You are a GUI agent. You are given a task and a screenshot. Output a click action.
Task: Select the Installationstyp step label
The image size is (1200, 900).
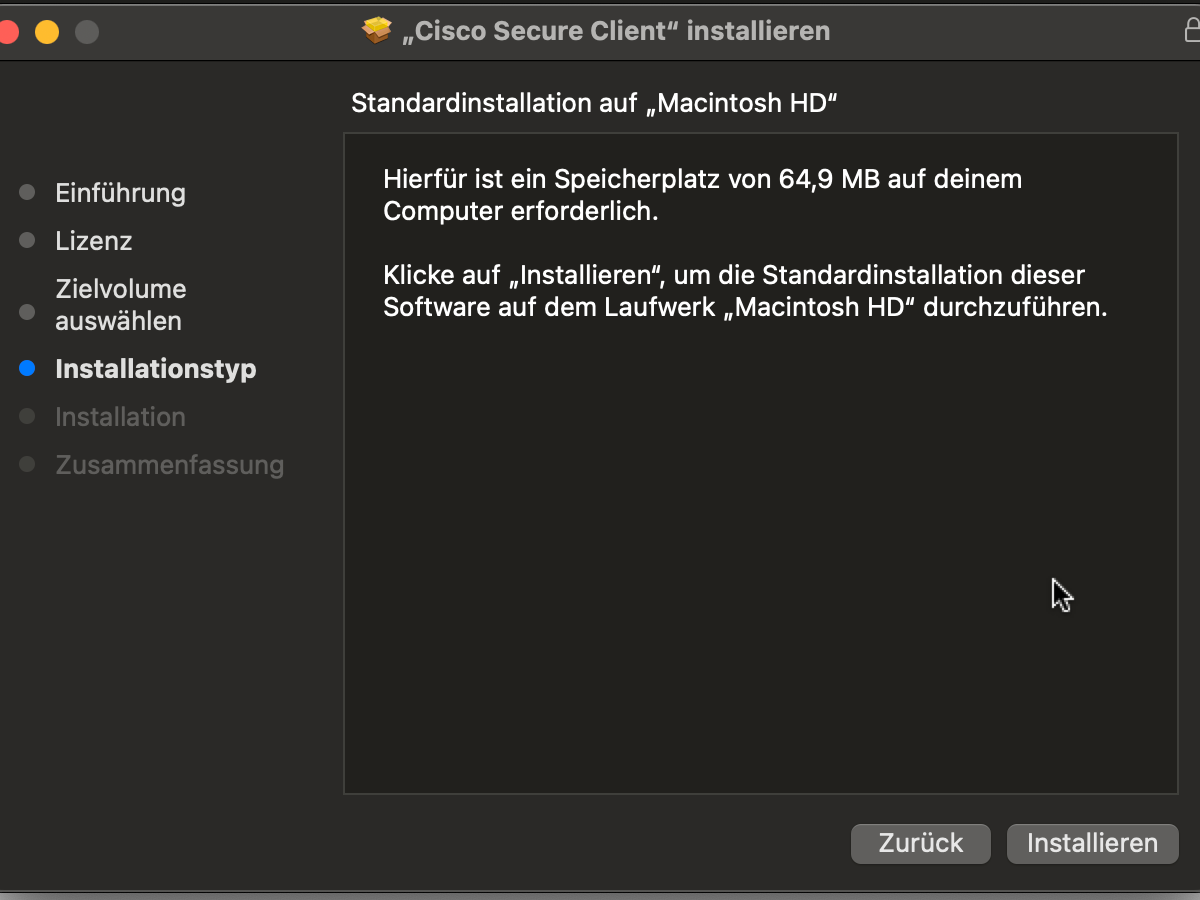click(x=156, y=369)
